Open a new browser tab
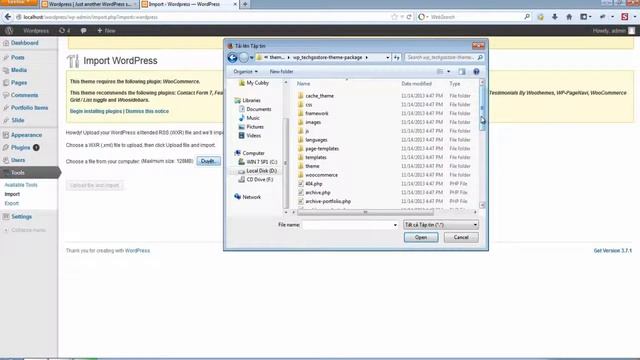The width and height of the screenshot is (640, 360). pos(245,4)
